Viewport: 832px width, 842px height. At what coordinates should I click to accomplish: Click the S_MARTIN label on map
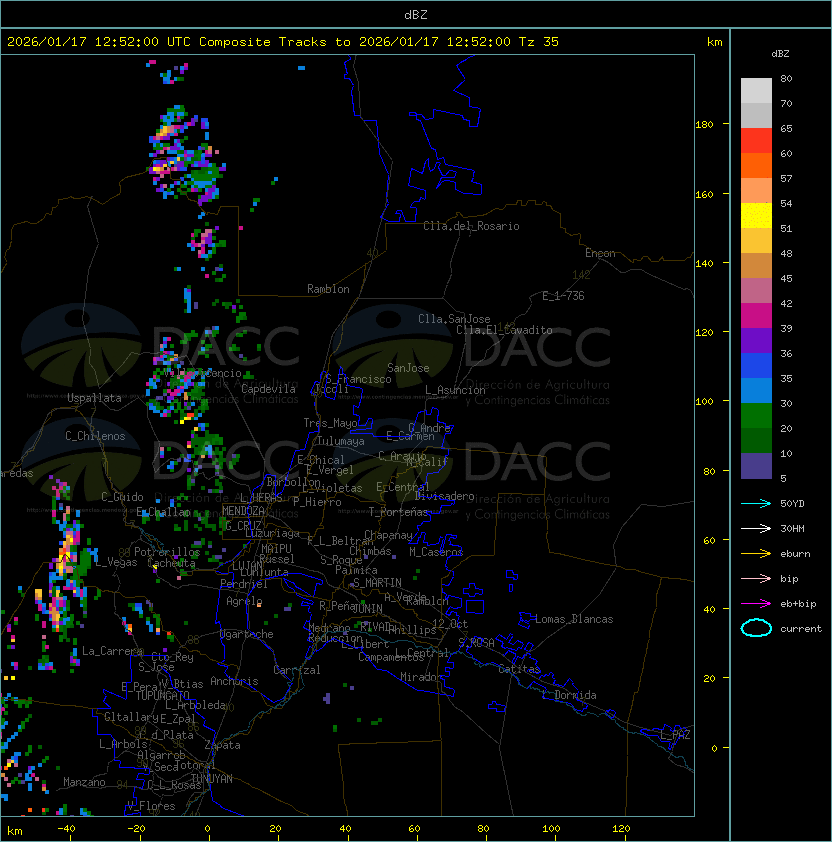click(378, 582)
